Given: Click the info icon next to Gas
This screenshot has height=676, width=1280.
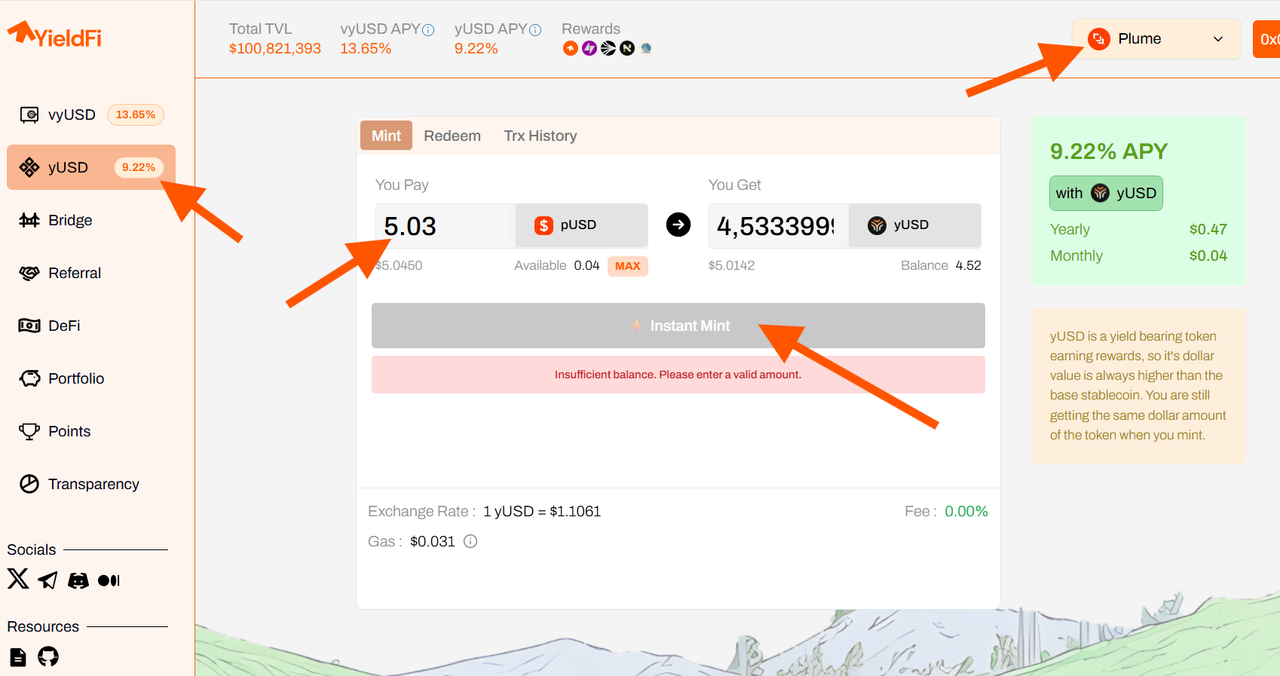Looking at the screenshot, I should pos(470,542).
